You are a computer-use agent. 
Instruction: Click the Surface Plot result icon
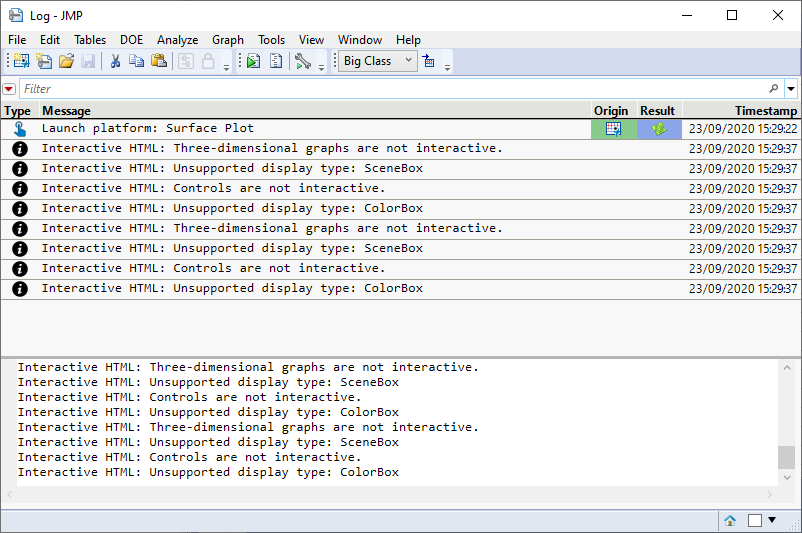point(659,129)
